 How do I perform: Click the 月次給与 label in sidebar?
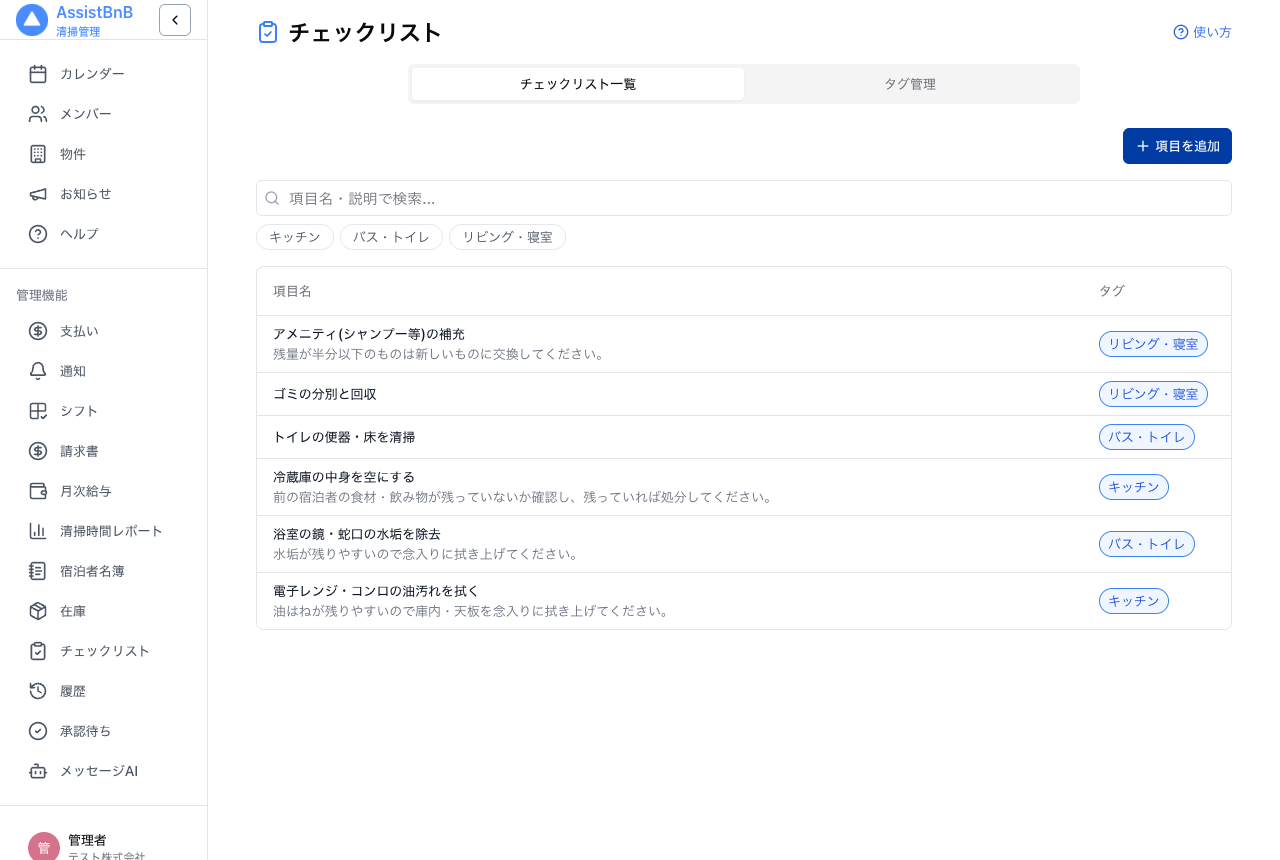point(86,491)
